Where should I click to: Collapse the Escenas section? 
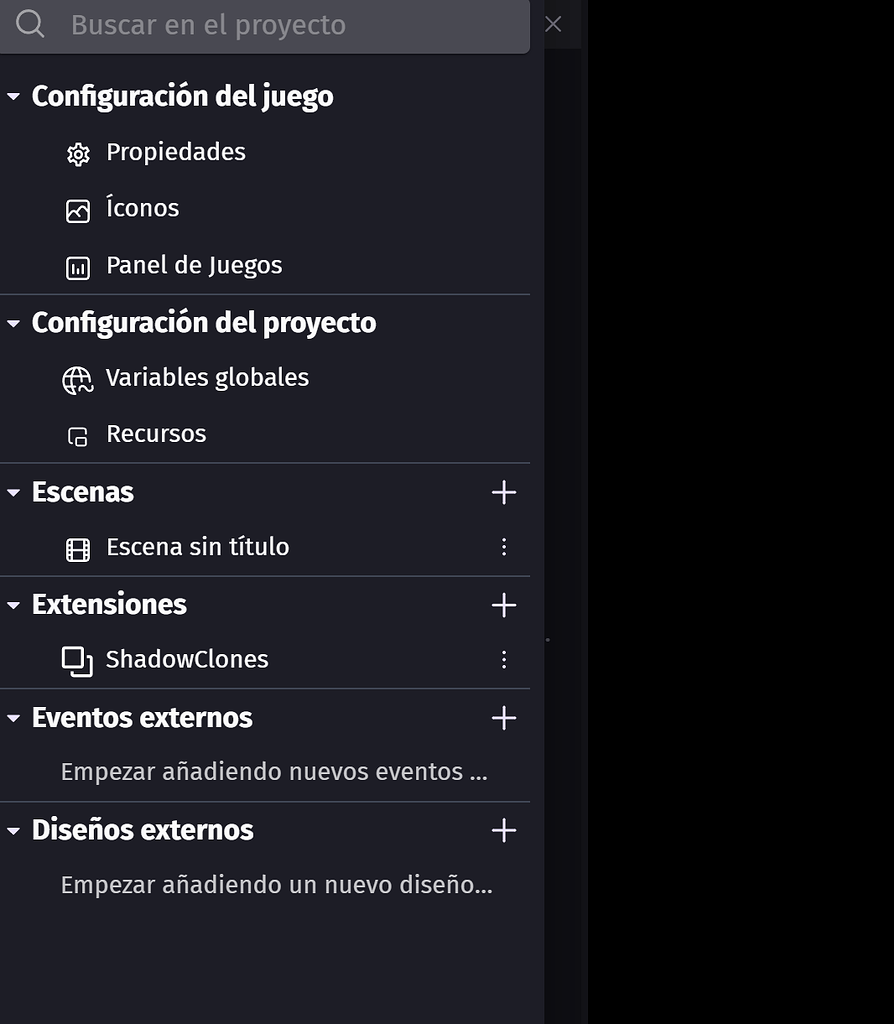coord(13,491)
